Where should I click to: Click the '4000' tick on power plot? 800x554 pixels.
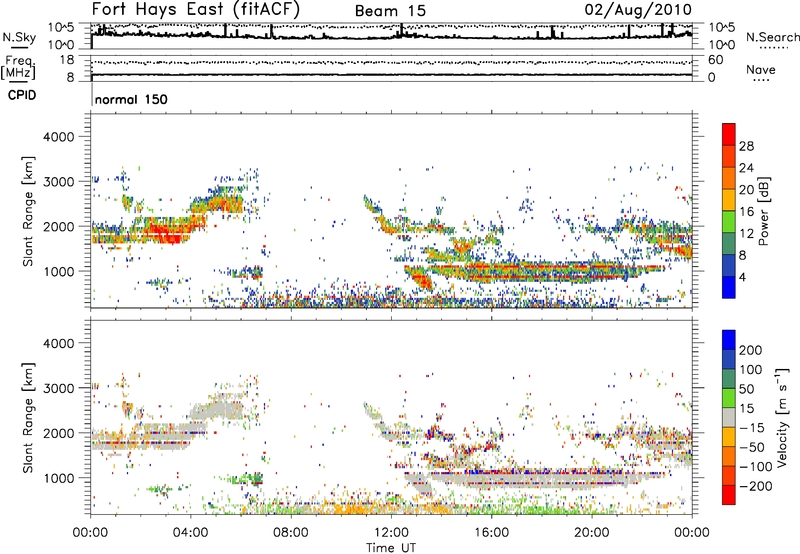coord(58,137)
